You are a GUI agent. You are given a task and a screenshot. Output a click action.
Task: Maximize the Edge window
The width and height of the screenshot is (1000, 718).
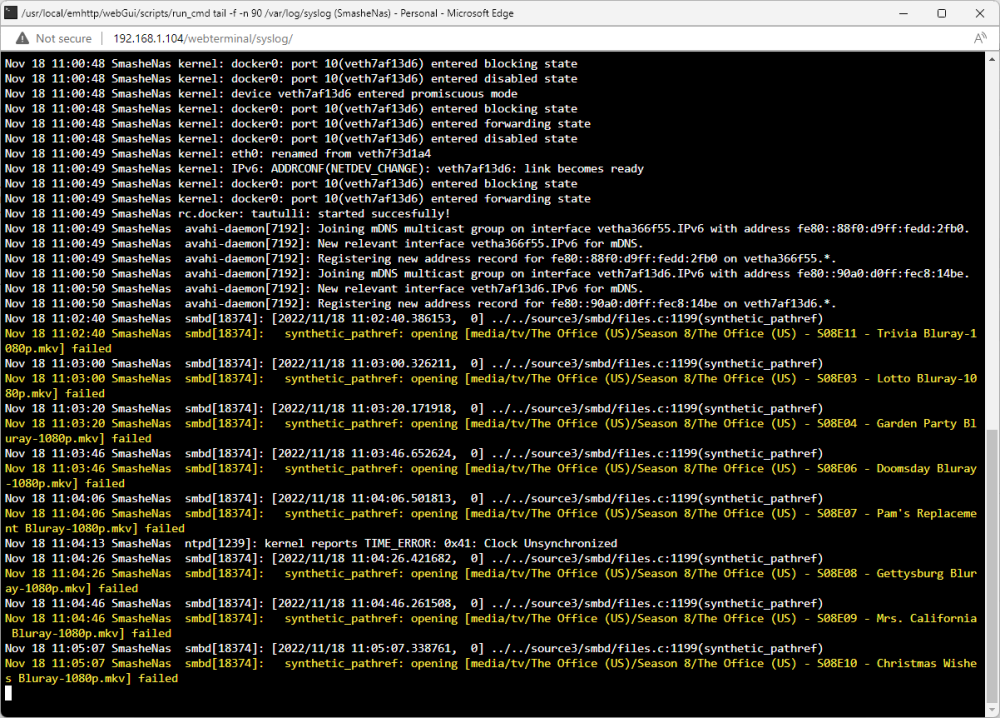click(x=941, y=13)
